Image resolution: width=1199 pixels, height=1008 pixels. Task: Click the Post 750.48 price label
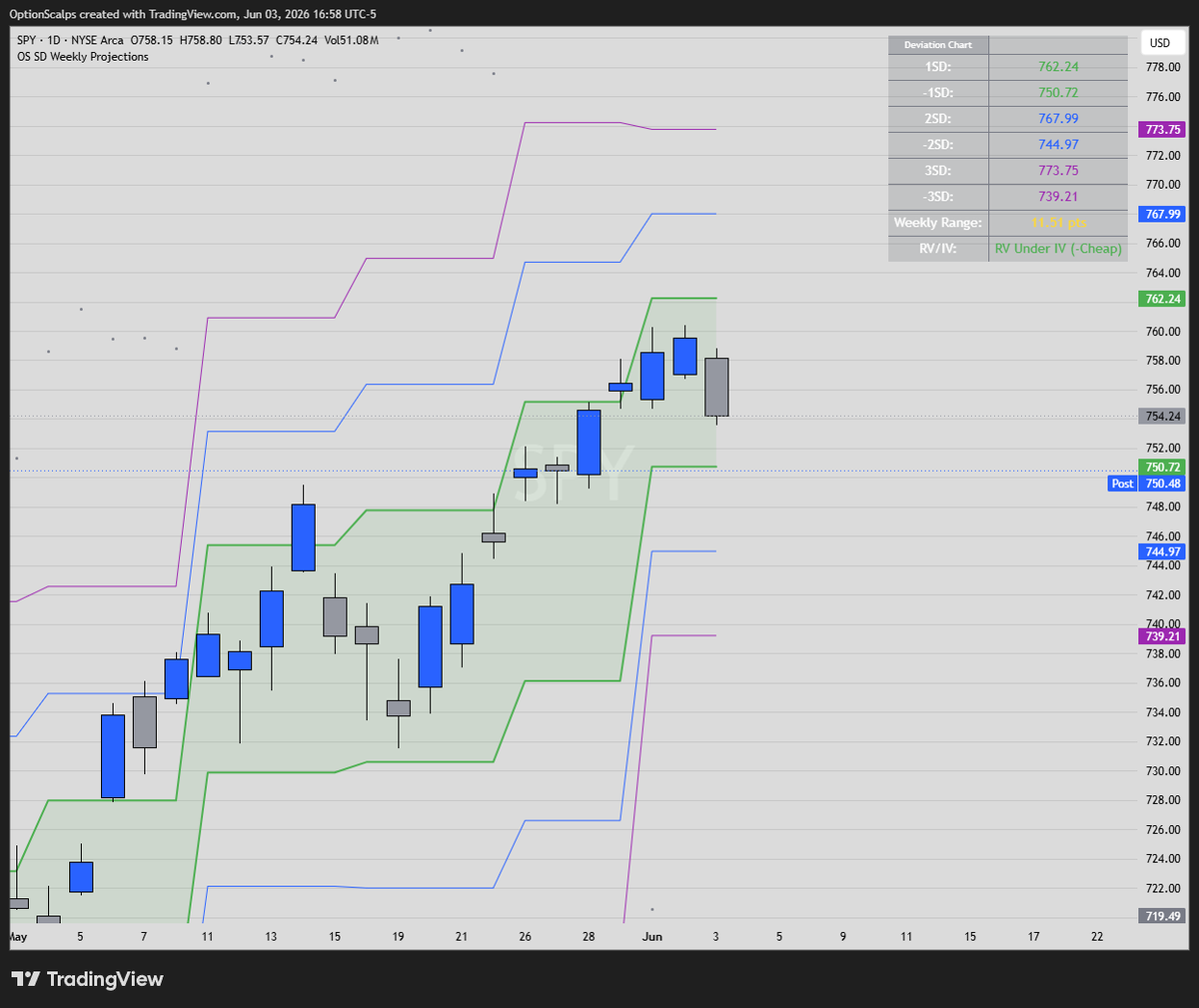[1147, 484]
